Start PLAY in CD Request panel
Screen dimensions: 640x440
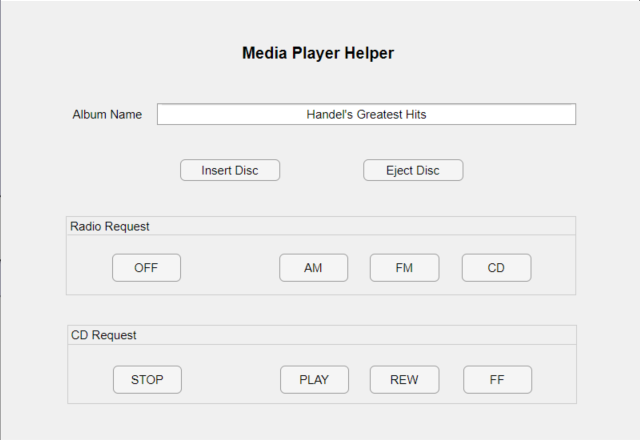(314, 380)
